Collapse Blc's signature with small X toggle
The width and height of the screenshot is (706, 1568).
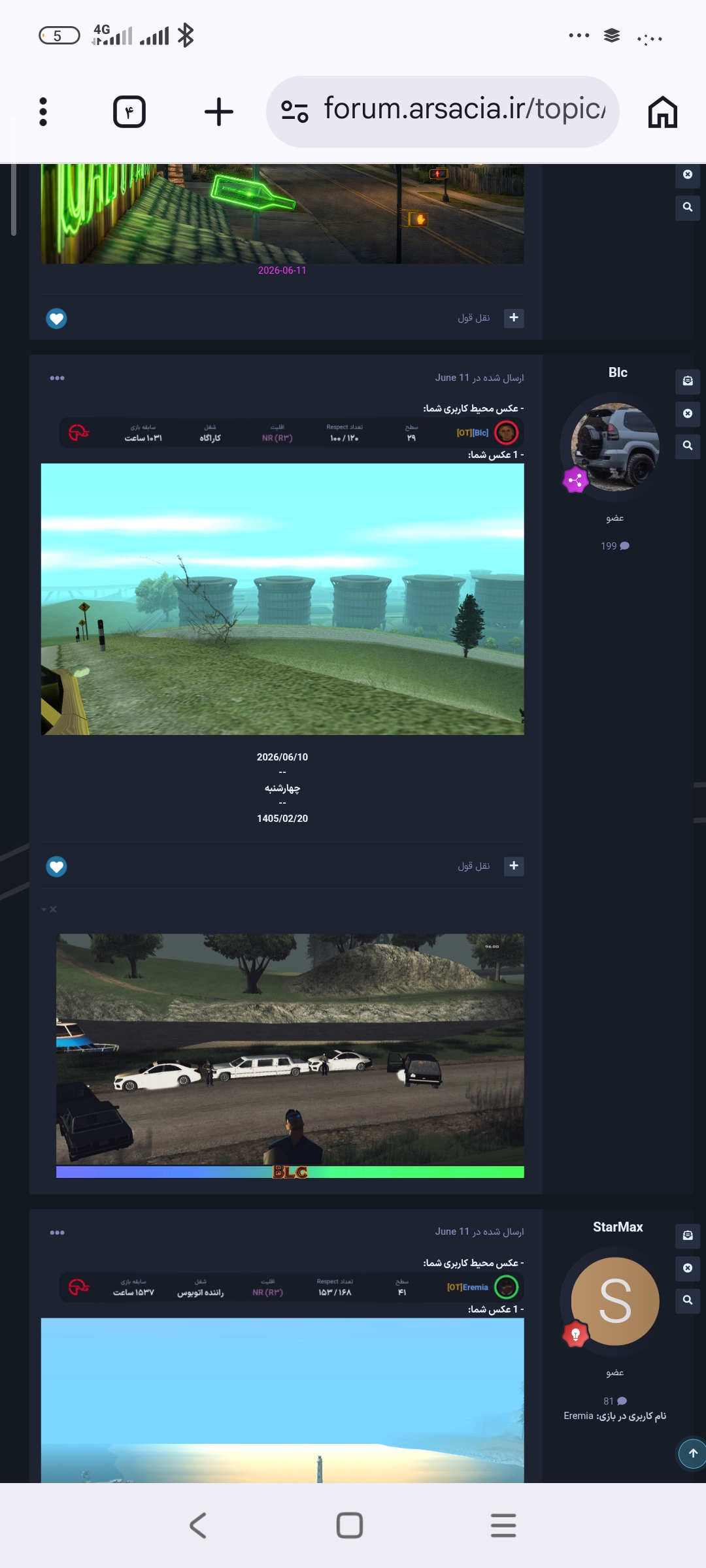(x=49, y=909)
